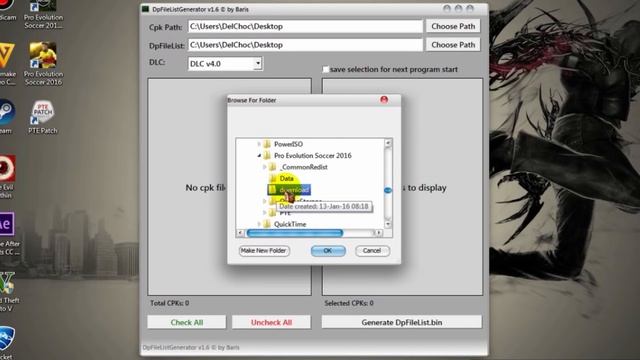Expand the PTE folder tree node
This screenshot has width=640, height=360.
click(264, 213)
